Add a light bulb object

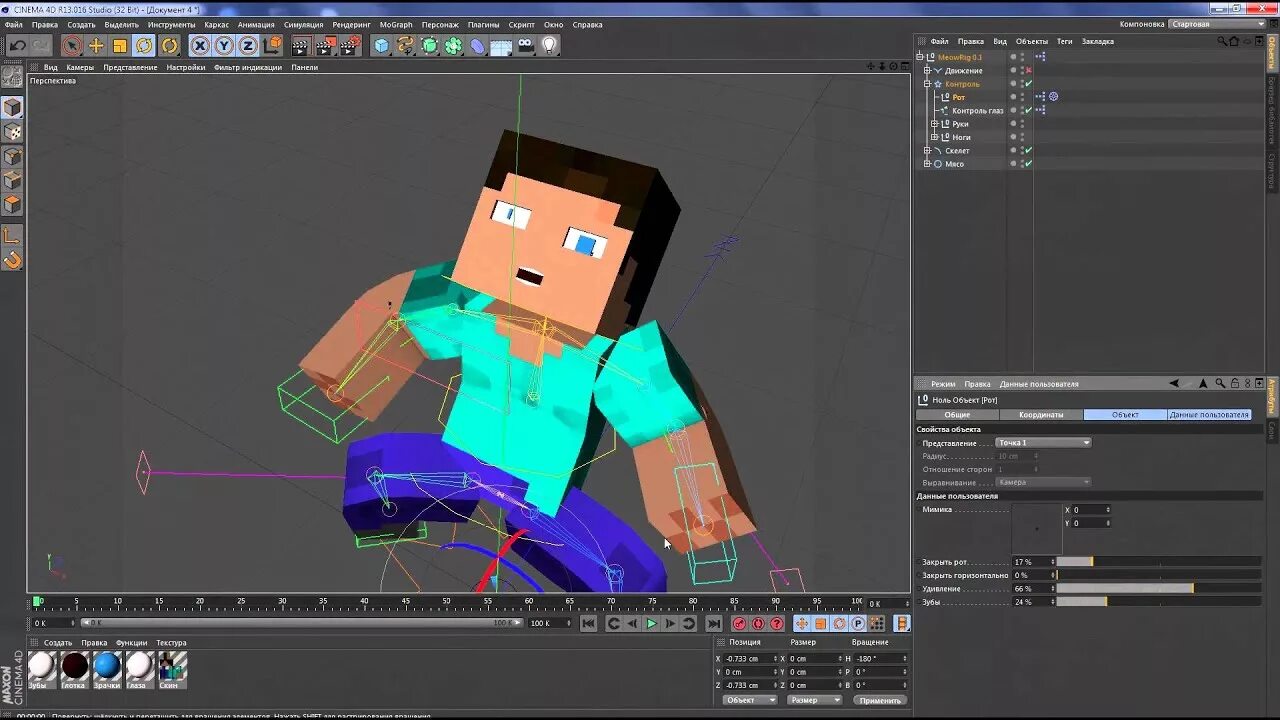550,45
